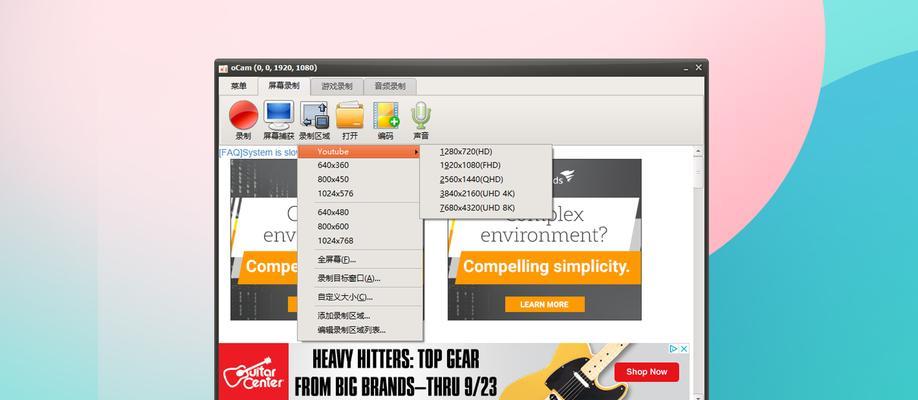The width and height of the screenshot is (918, 400).
Task: Open the Guitar Center logo ad
Action: tap(254, 372)
